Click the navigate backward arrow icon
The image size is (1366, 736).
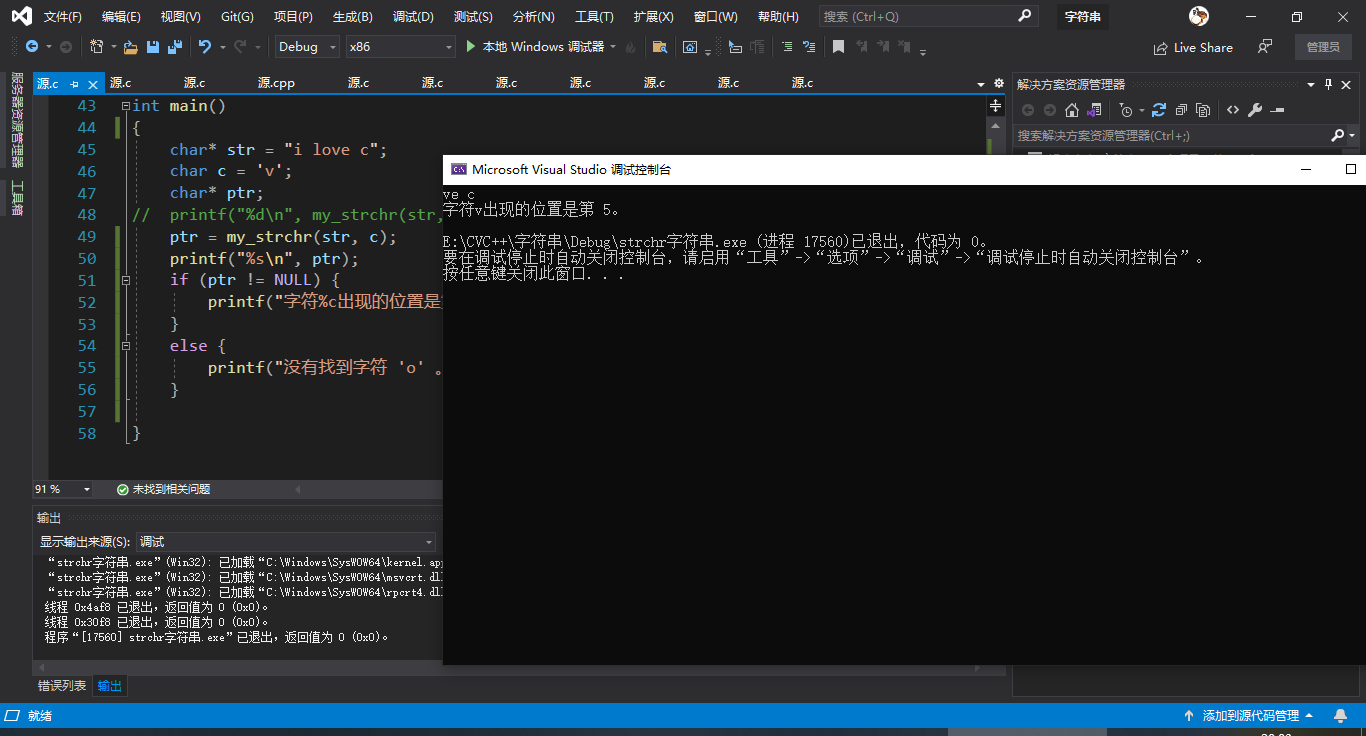tap(32, 47)
